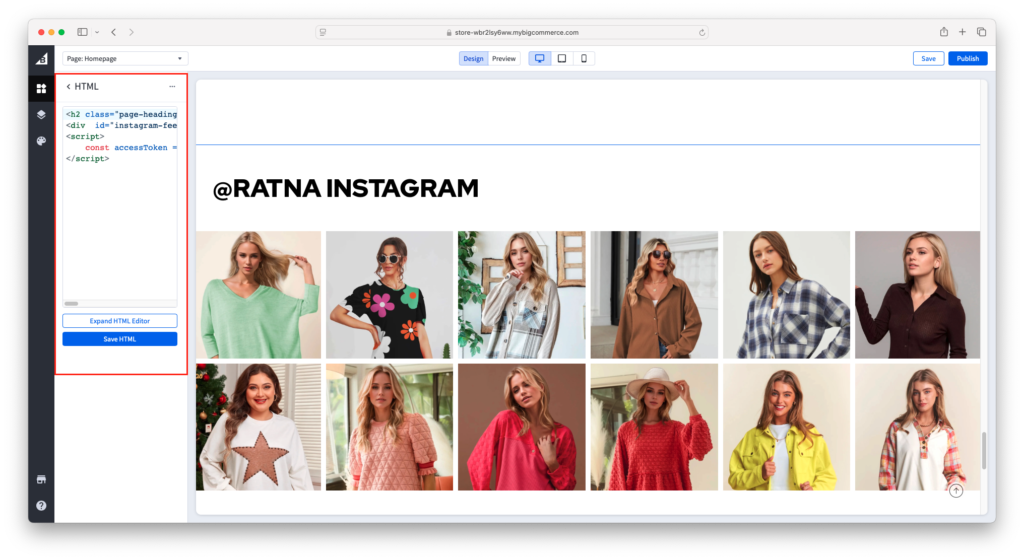The image size is (1024, 560).
Task: Click the Publish button
Action: (x=968, y=59)
